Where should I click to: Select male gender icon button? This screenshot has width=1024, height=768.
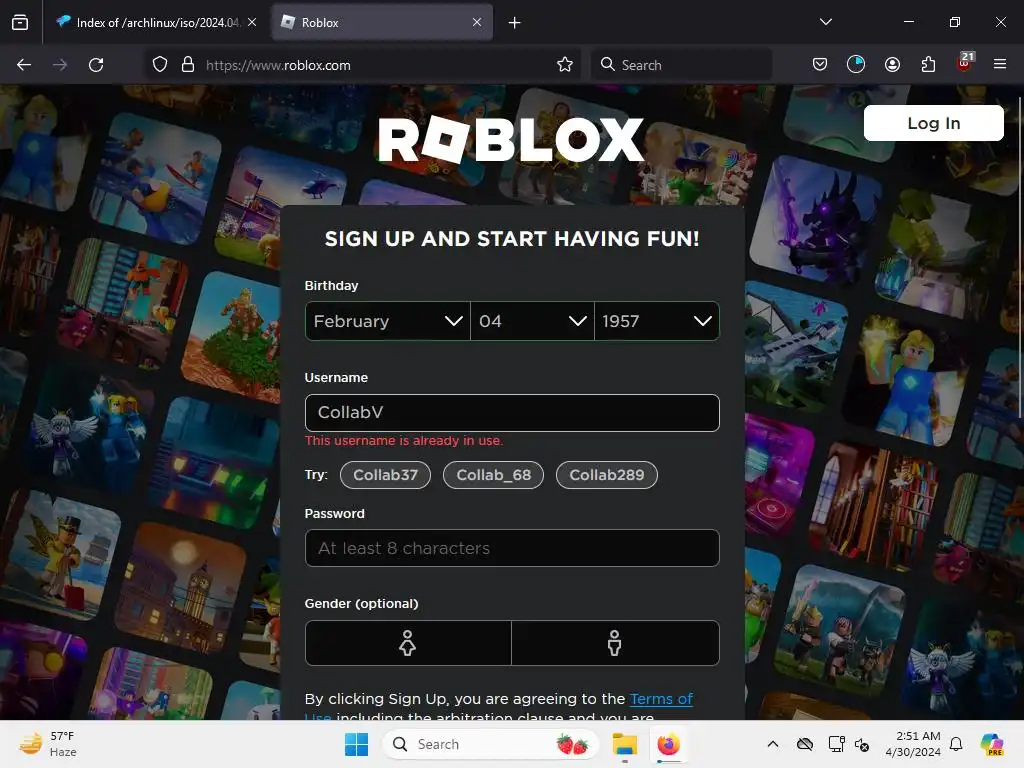click(615, 643)
